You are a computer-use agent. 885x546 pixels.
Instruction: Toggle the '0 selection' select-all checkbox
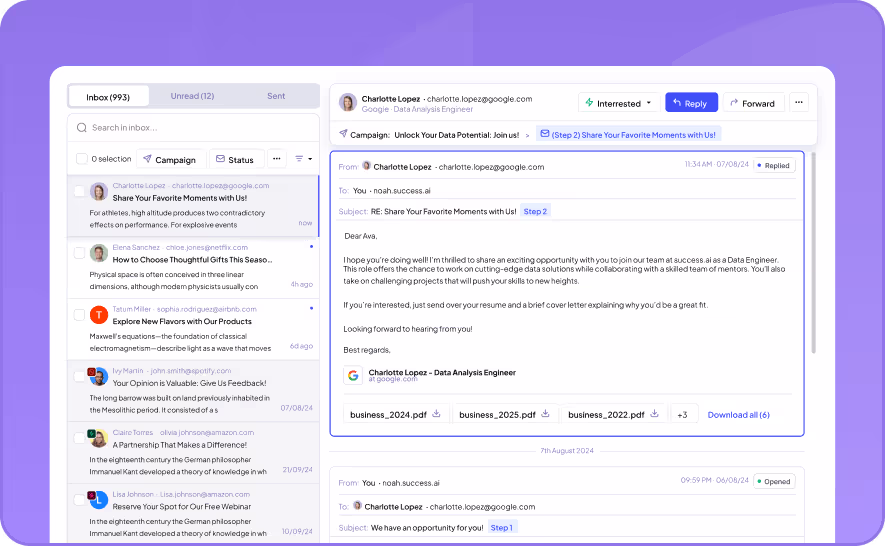coord(82,159)
